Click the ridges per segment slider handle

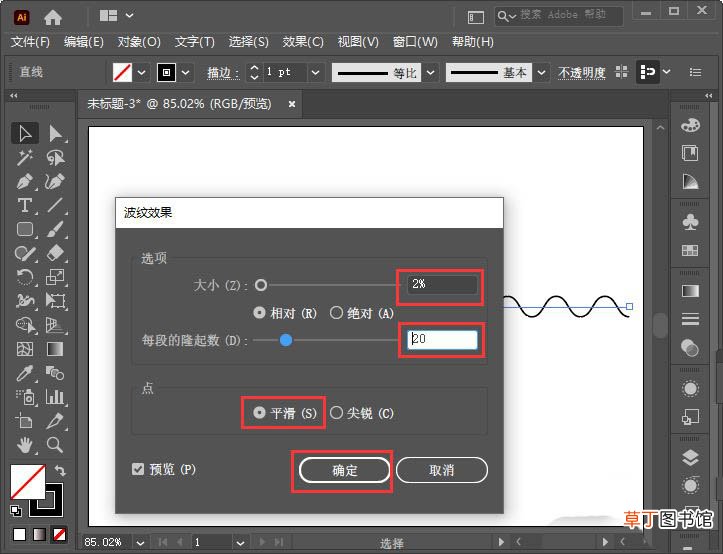[286, 340]
